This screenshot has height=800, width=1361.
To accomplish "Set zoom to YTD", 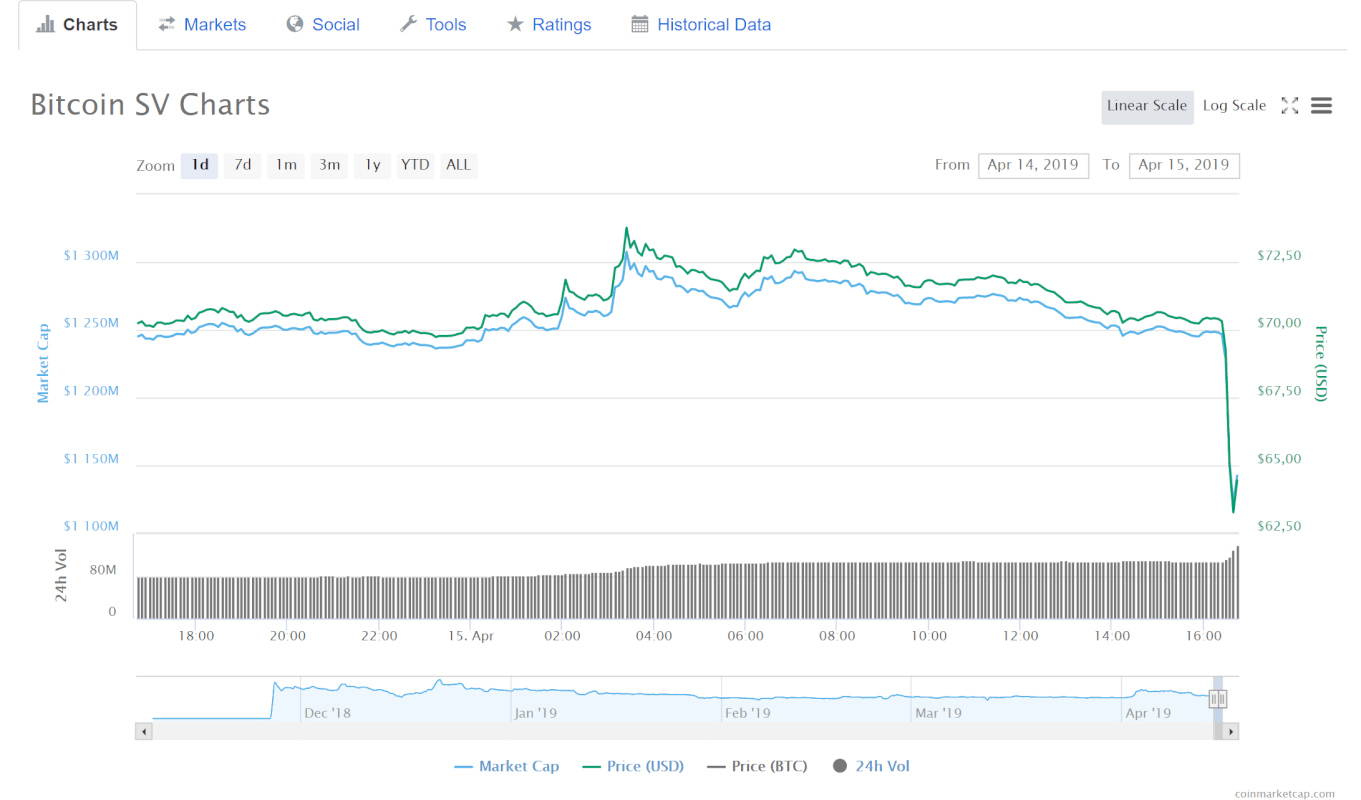I will (415, 165).
